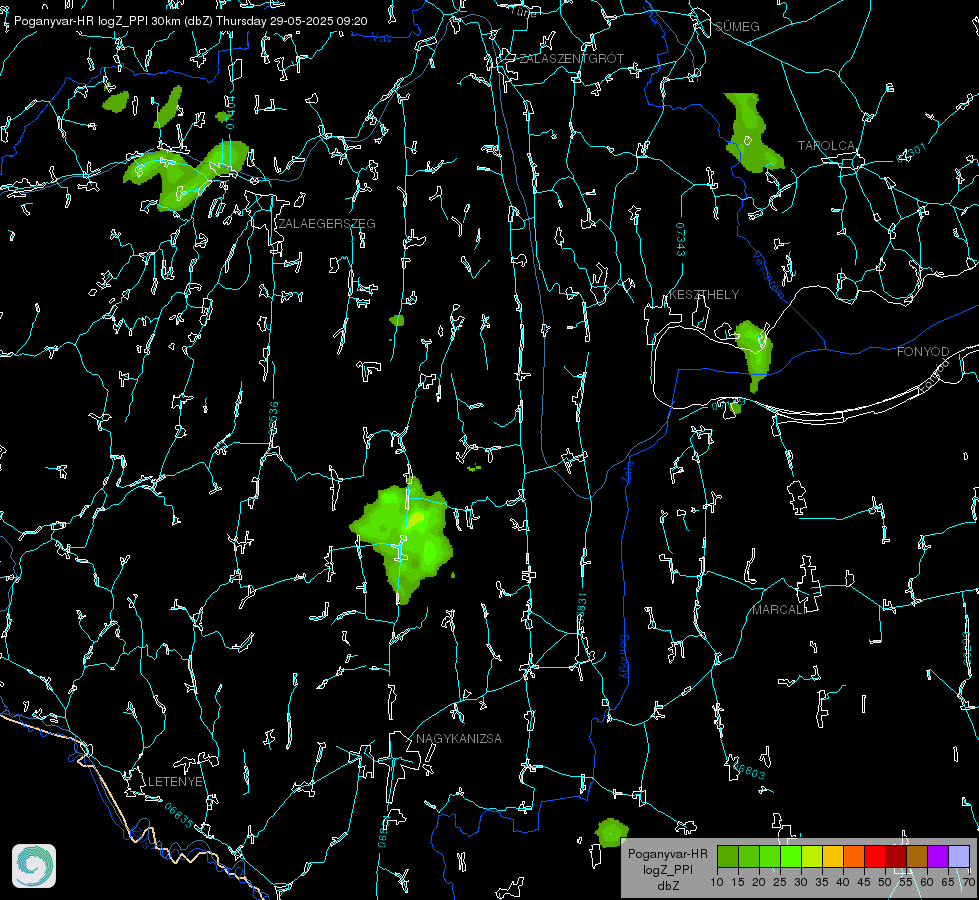
Task: Select the yellow 35-40 dBZ legend swatch
Action: pyautogui.click(x=833, y=856)
